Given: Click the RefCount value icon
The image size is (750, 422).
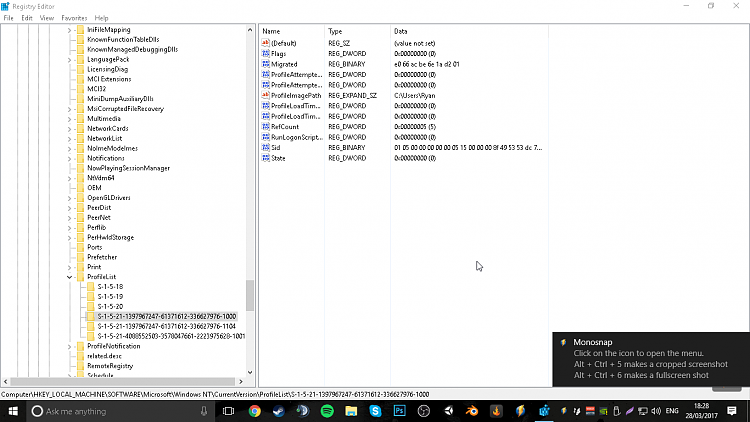Looking at the screenshot, I should coord(265,127).
